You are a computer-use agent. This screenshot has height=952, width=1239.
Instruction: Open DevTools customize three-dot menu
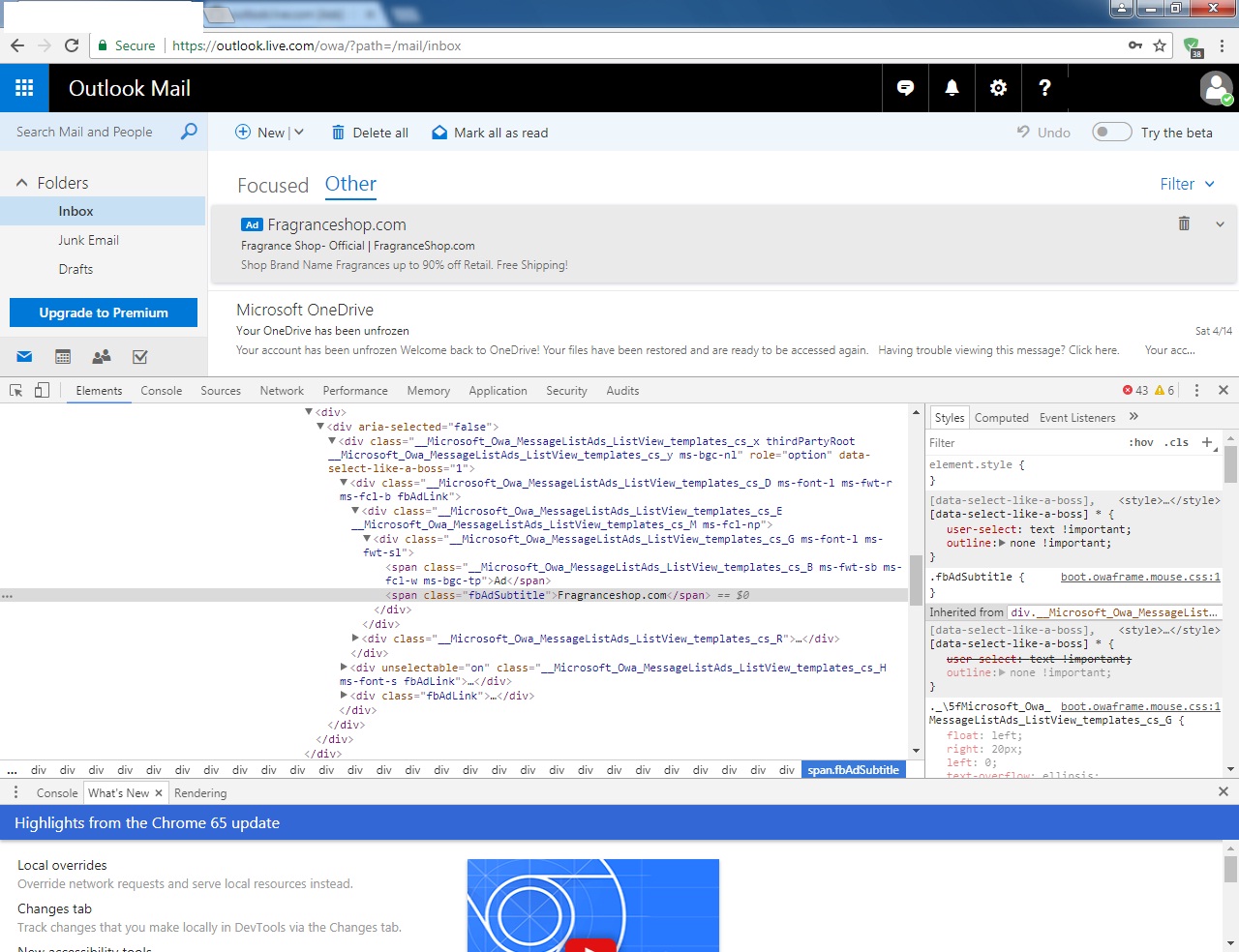[x=1196, y=390]
